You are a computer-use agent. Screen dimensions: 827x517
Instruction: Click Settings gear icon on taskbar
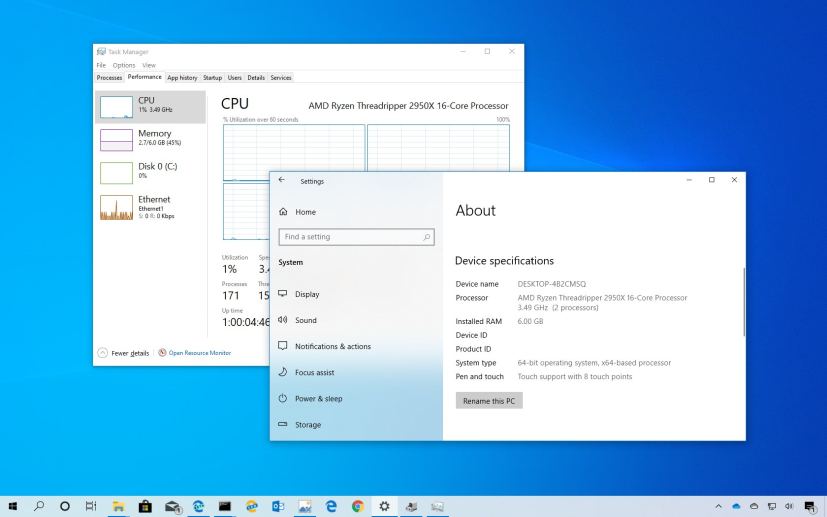click(384, 506)
